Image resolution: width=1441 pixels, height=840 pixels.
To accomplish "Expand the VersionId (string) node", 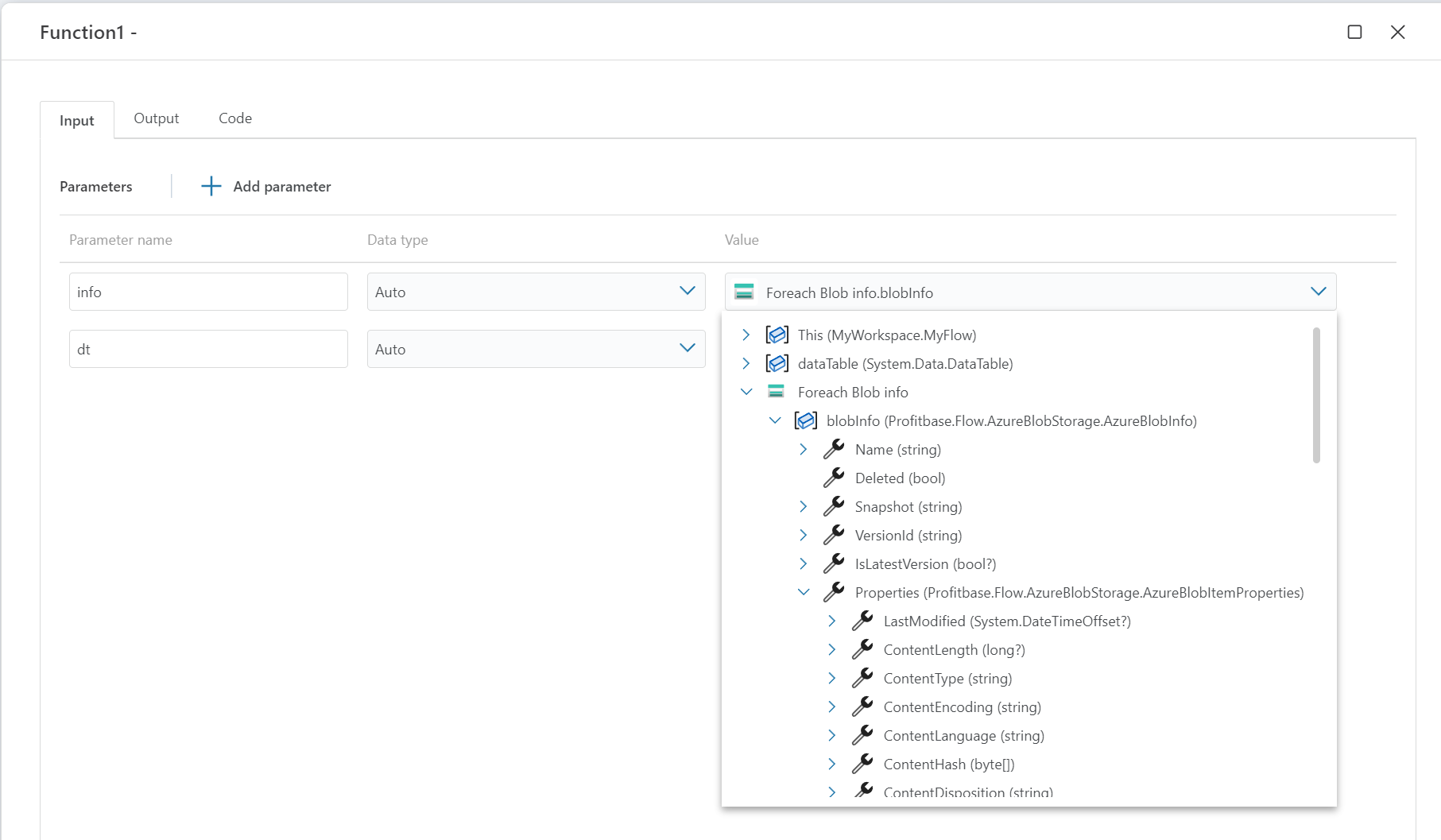I will tap(804, 535).
